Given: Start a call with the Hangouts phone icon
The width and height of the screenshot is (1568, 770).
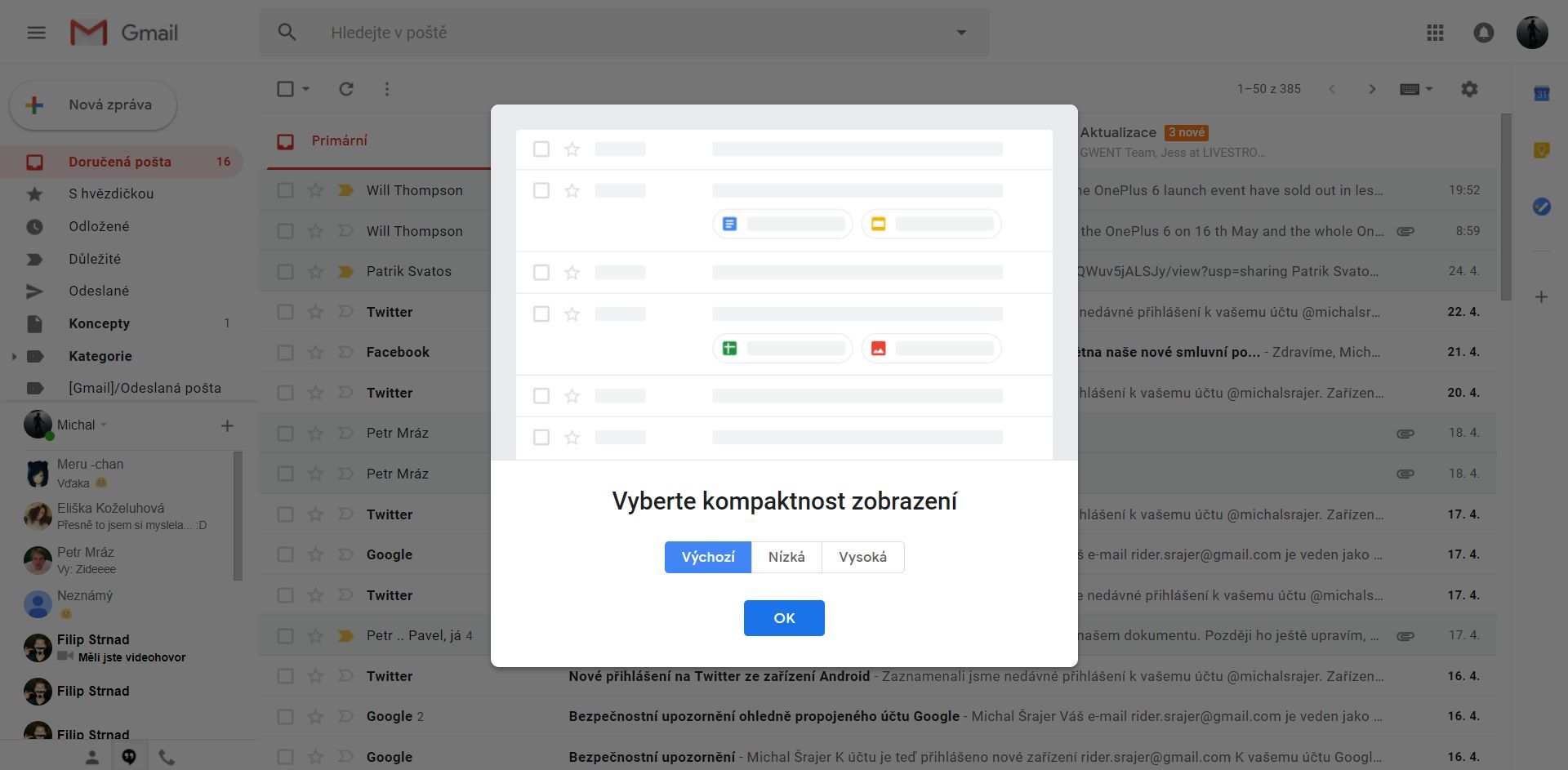Looking at the screenshot, I should 167,756.
